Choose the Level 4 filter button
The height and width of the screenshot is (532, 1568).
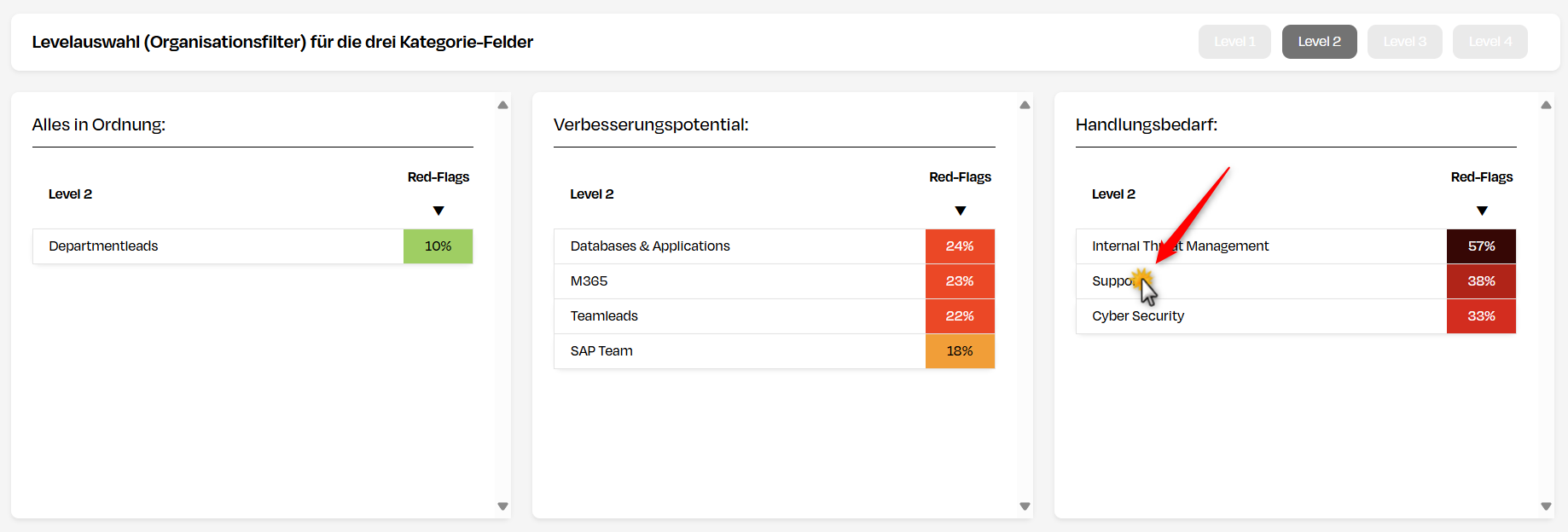[1490, 41]
